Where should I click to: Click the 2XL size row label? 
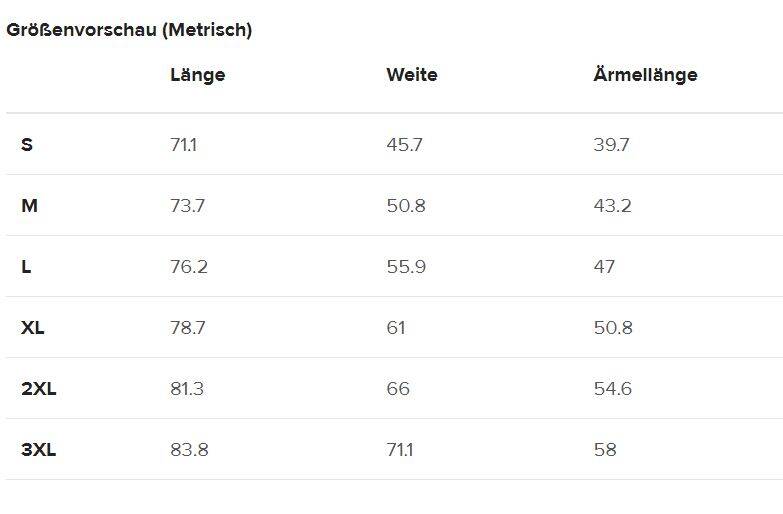tap(39, 389)
